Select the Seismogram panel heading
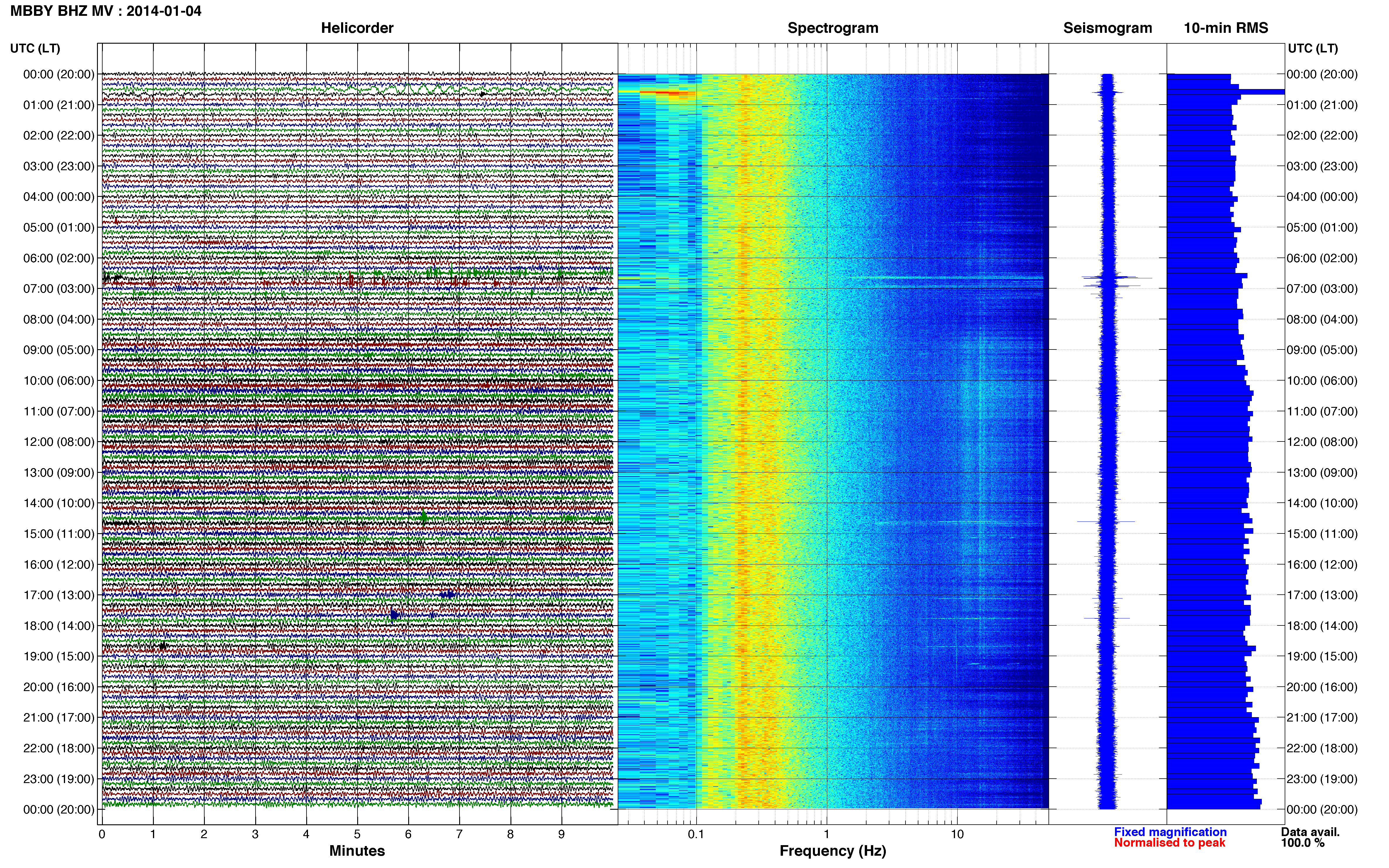Image resolution: width=1389 pixels, height=868 pixels. (x=1108, y=28)
